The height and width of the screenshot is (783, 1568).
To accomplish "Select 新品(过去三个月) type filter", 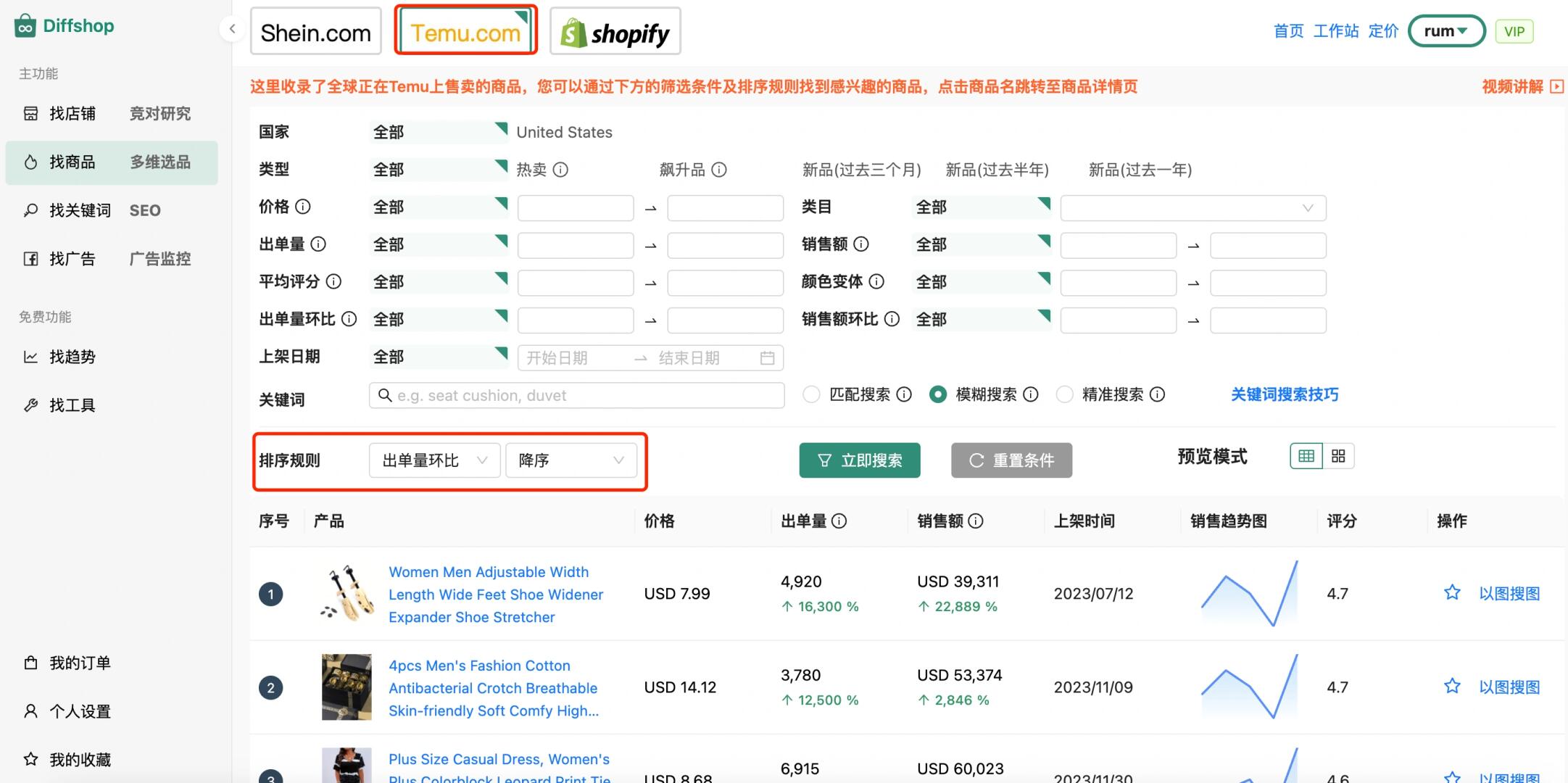I will click(861, 170).
